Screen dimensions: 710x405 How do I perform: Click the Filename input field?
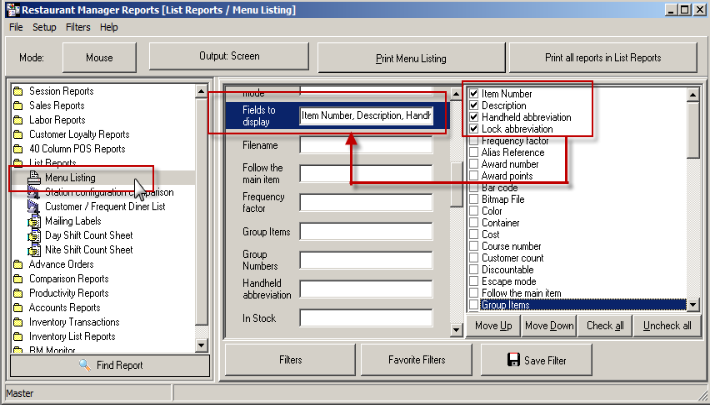[366, 145]
